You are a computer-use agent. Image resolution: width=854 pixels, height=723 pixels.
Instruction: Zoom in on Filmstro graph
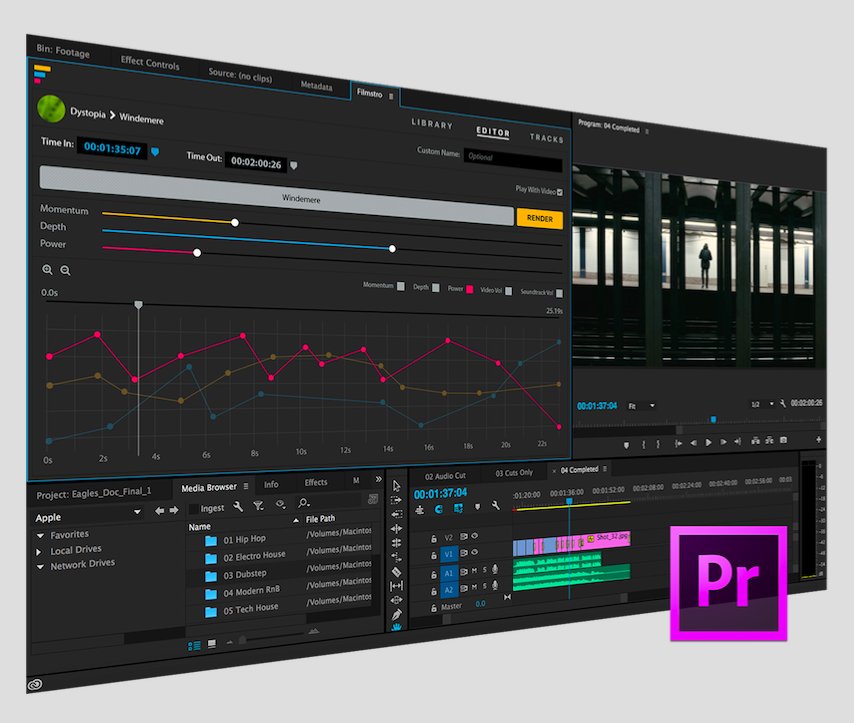point(47,269)
